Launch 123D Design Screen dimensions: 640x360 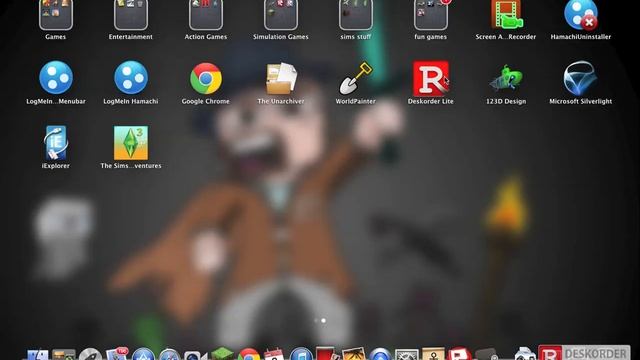tap(506, 78)
